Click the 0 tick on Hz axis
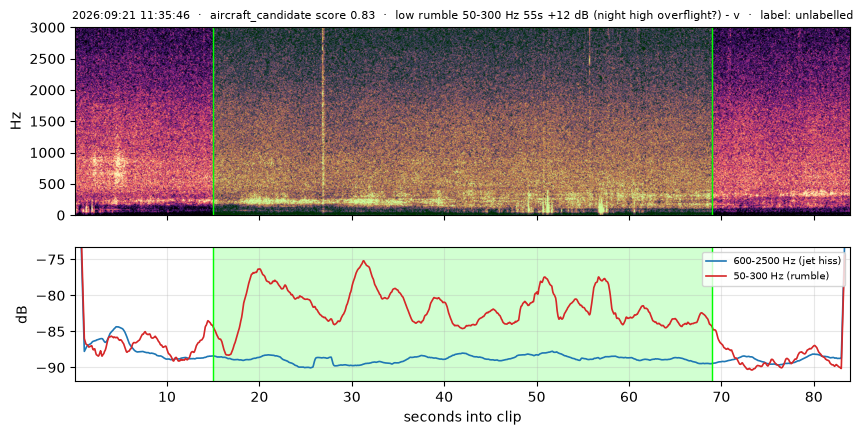 [63, 215]
